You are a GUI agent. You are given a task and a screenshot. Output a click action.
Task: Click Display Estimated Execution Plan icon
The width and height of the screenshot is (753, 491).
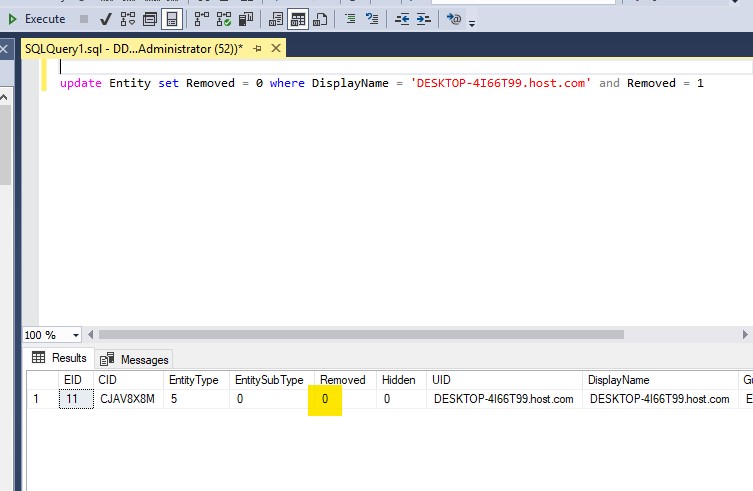pos(128,19)
